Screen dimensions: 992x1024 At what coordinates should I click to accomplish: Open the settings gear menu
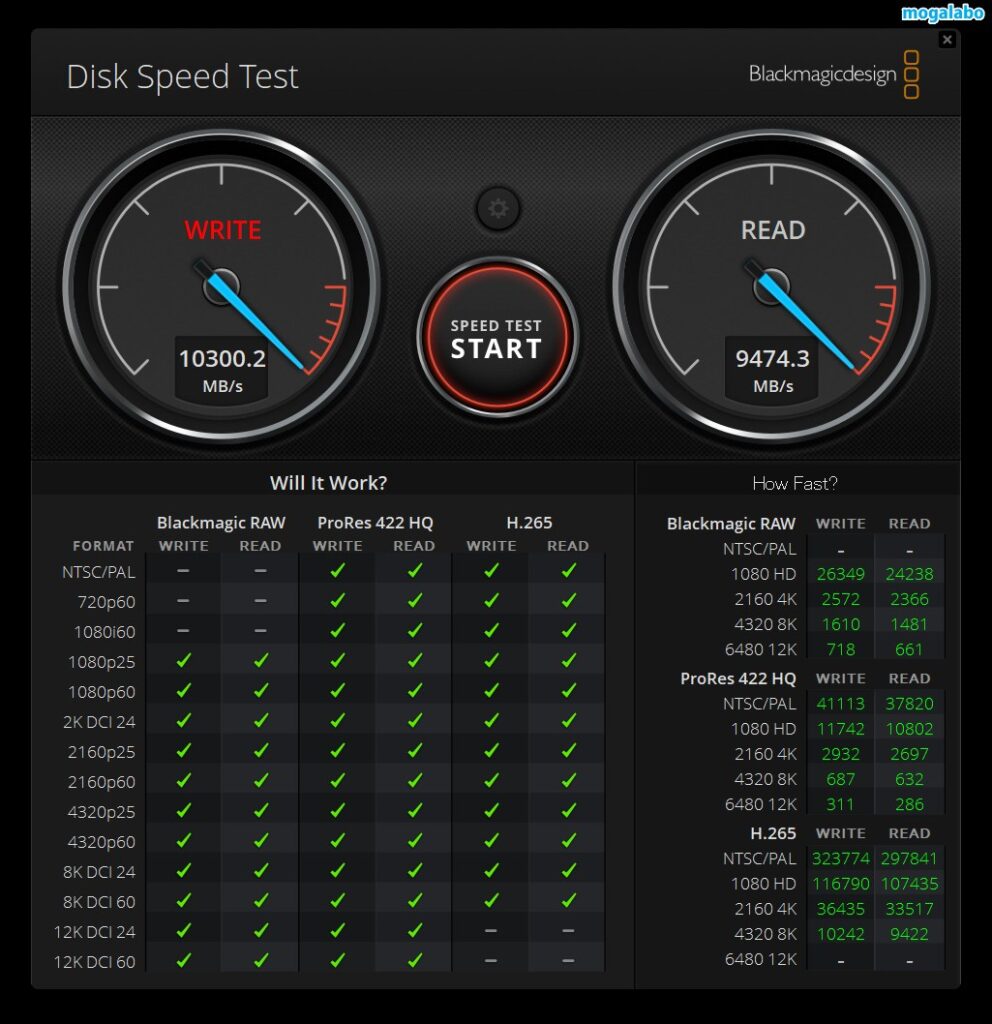coord(497,209)
